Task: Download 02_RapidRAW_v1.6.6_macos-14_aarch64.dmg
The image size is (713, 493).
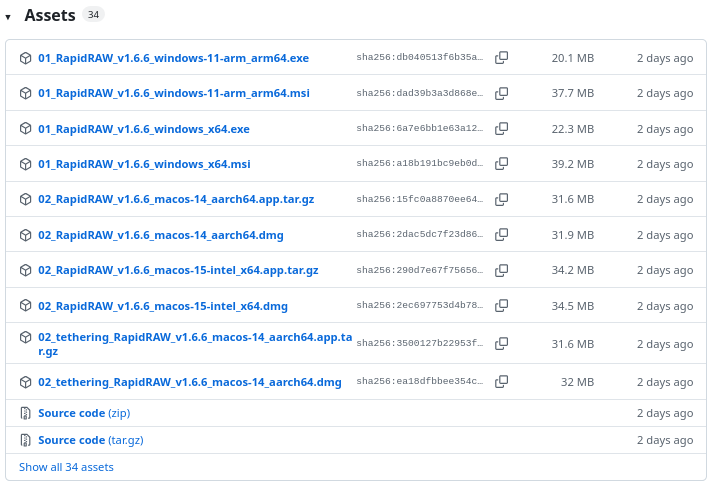Action: pos(161,235)
